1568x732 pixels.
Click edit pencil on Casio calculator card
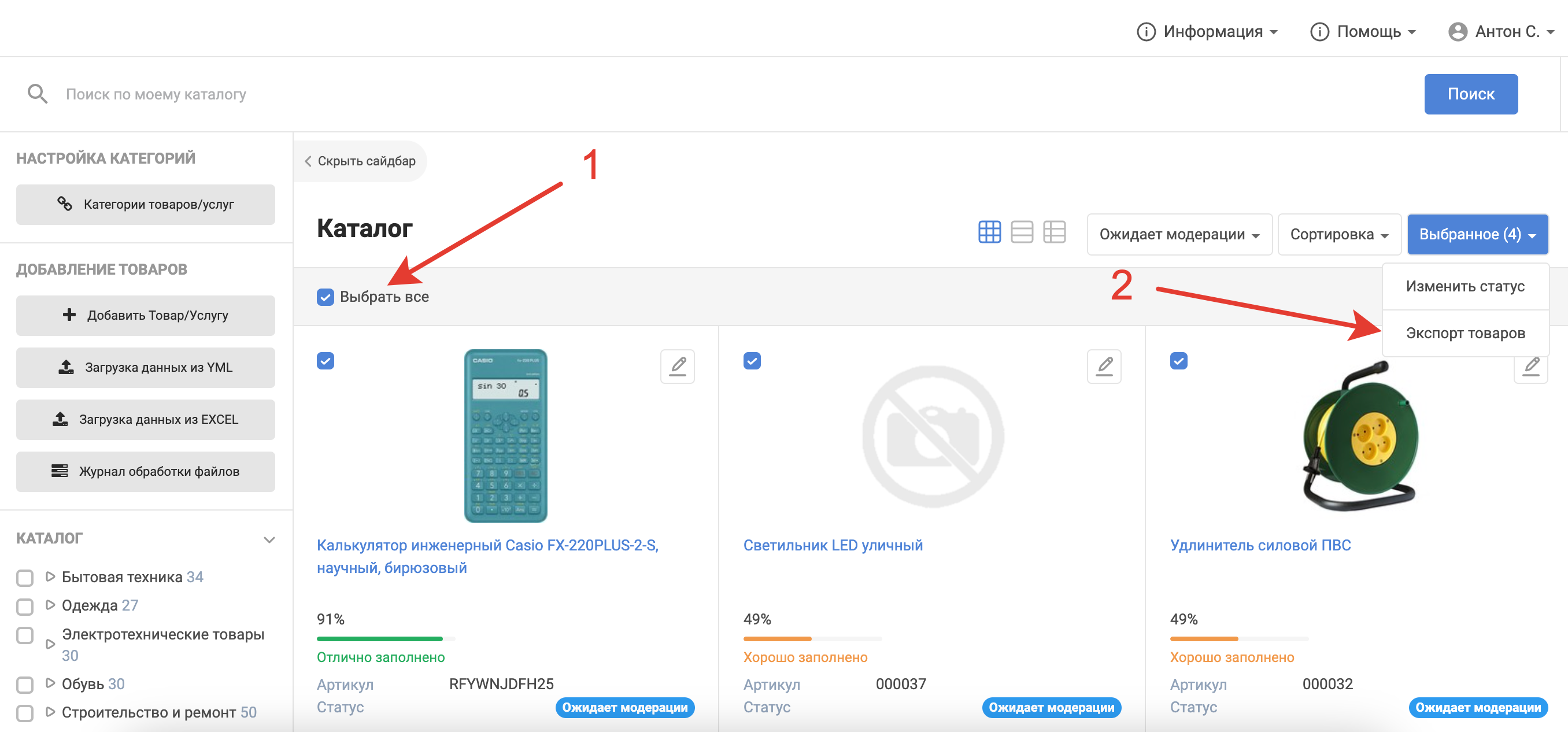678,367
